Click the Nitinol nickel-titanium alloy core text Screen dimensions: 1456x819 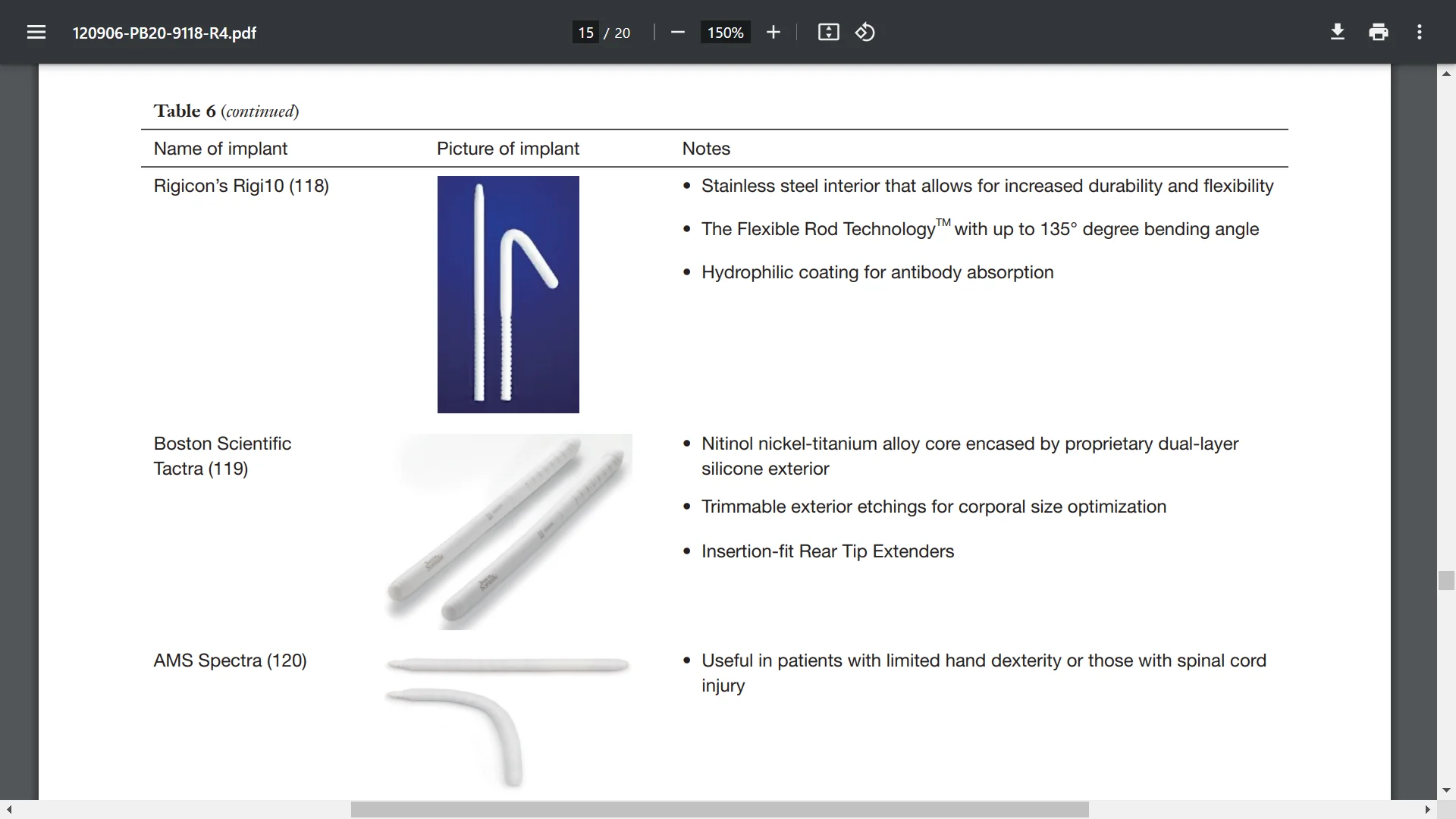[970, 456]
